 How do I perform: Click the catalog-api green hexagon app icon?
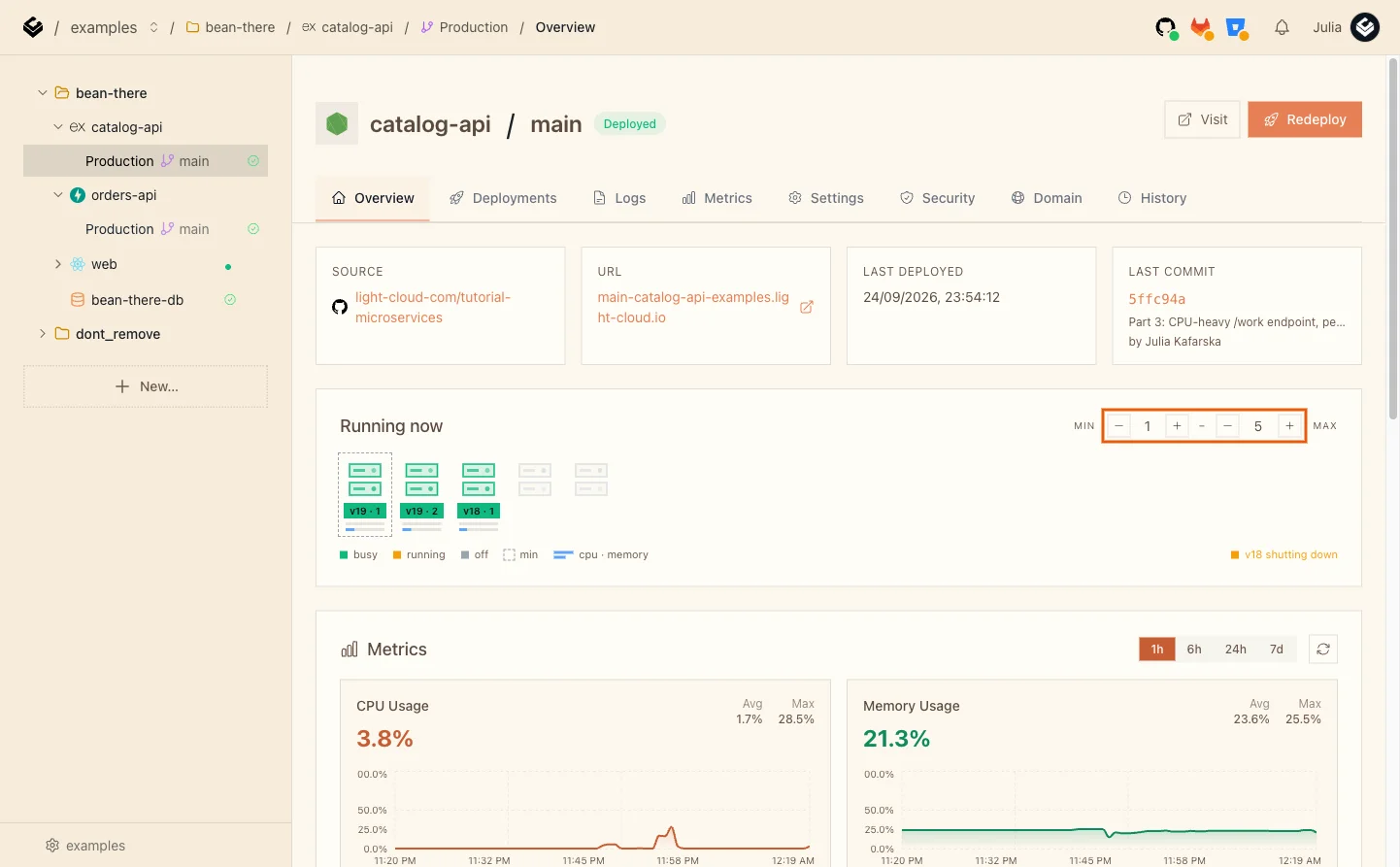click(337, 123)
